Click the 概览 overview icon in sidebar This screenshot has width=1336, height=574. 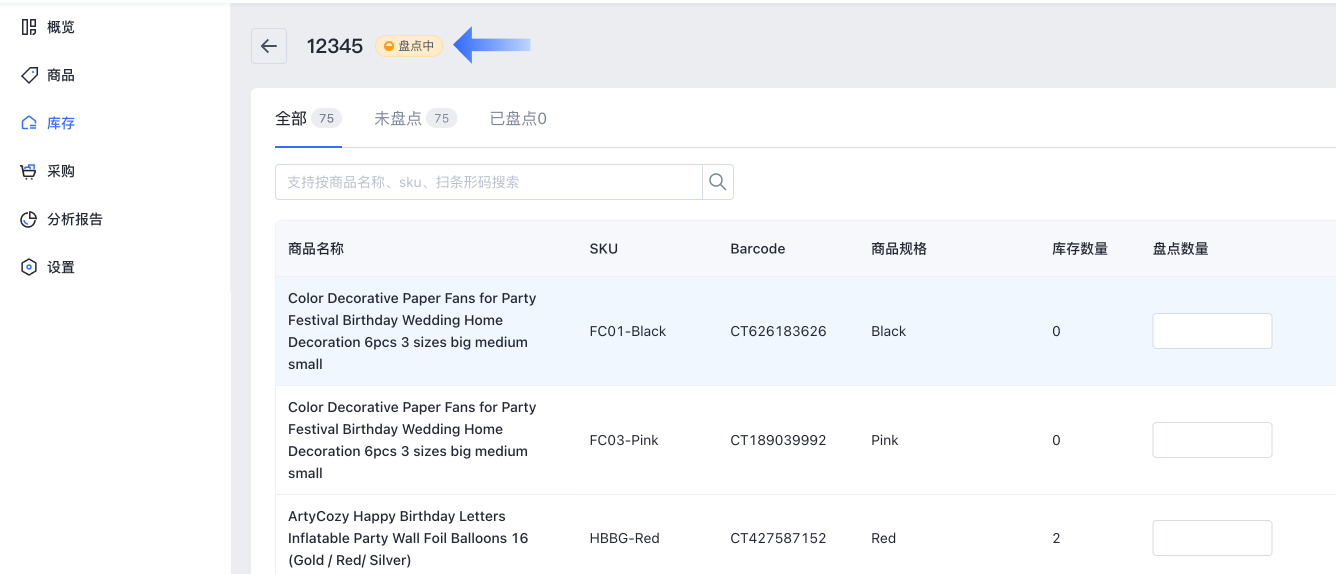(29, 27)
